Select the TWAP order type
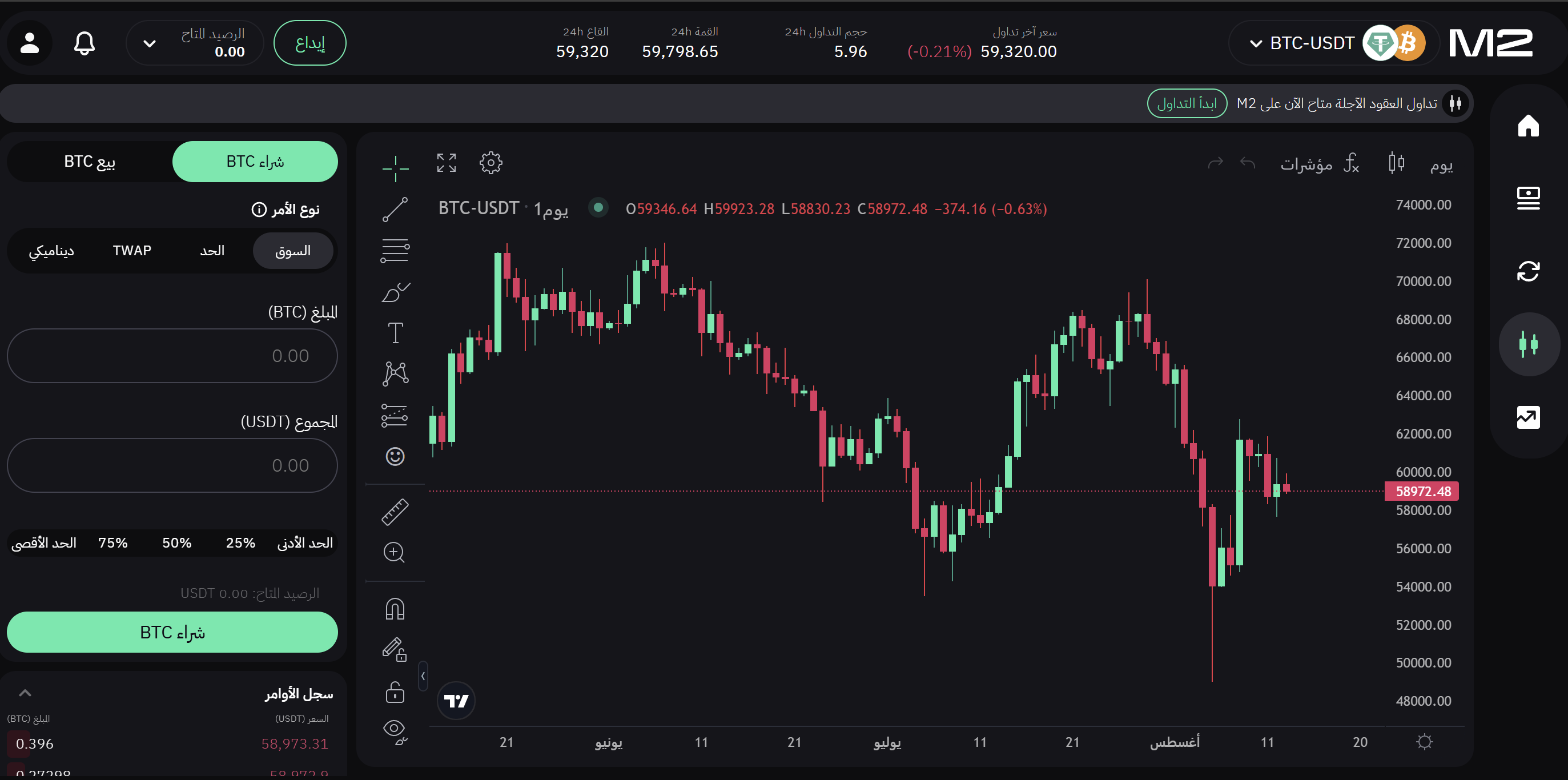This screenshot has height=780, width=1568. 132,251
